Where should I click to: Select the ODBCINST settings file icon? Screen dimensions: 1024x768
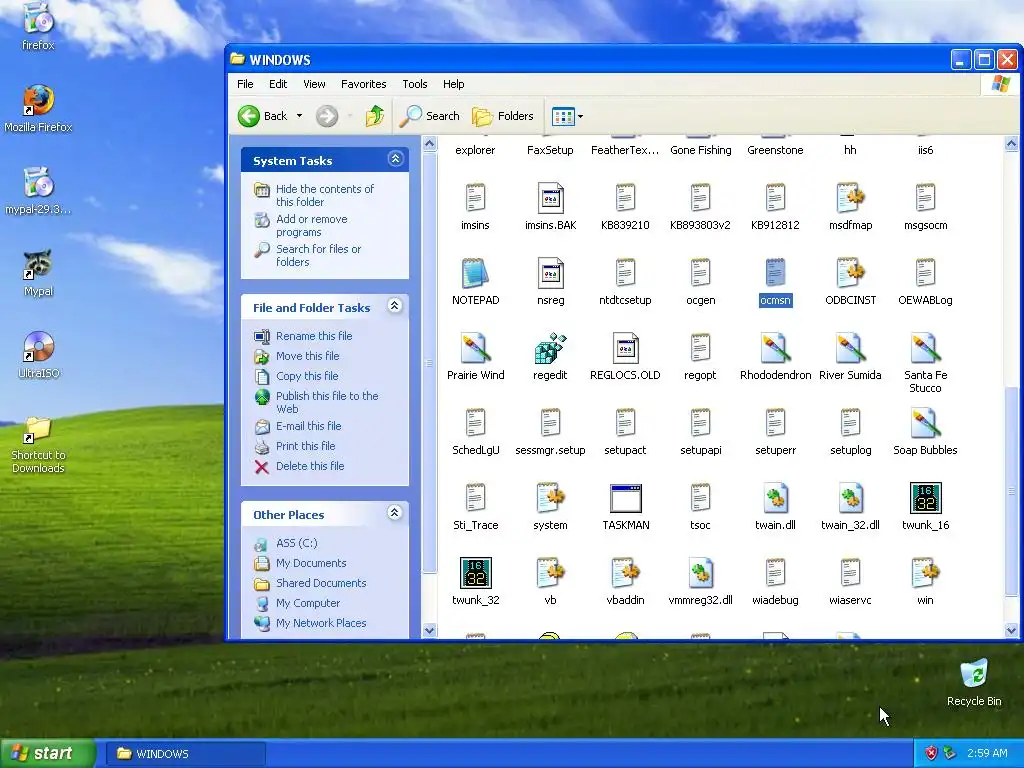pos(850,273)
